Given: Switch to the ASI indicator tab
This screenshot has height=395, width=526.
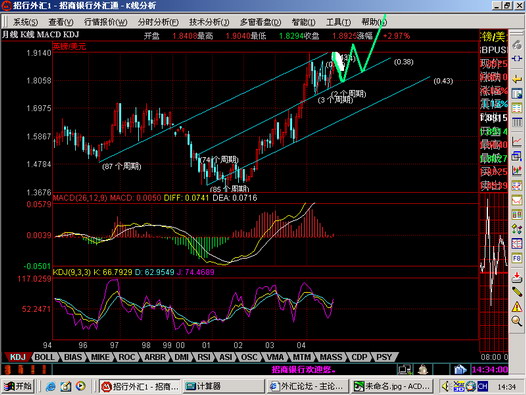Looking at the screenshot, I should tap(226, 357).
